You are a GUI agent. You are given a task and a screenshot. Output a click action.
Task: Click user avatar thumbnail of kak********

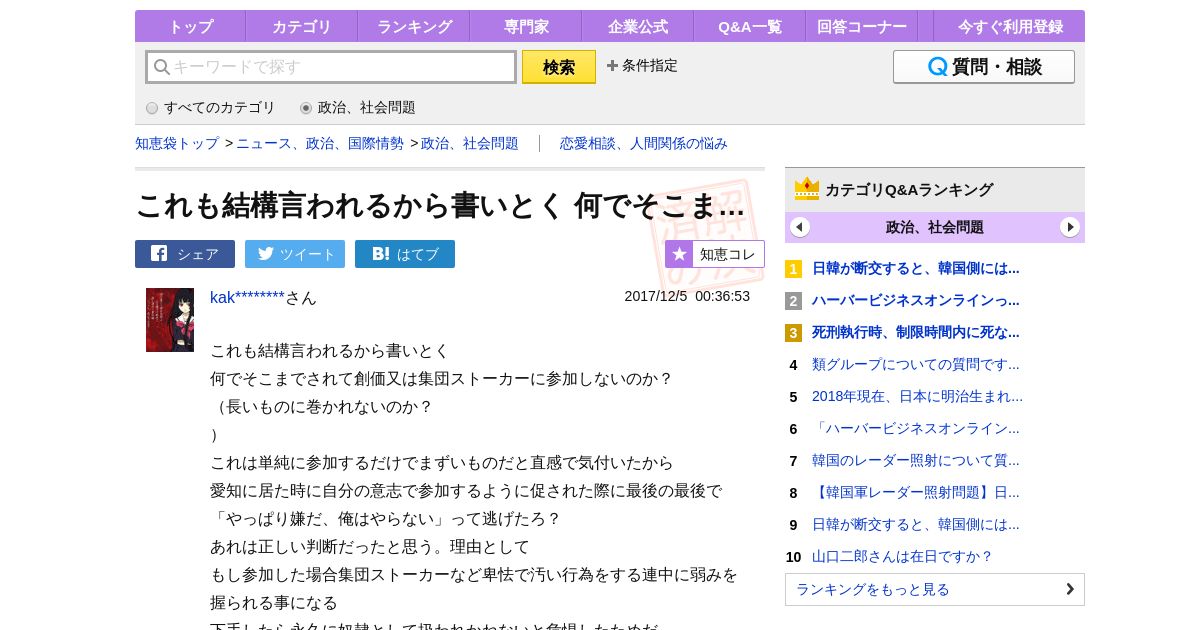170,320
